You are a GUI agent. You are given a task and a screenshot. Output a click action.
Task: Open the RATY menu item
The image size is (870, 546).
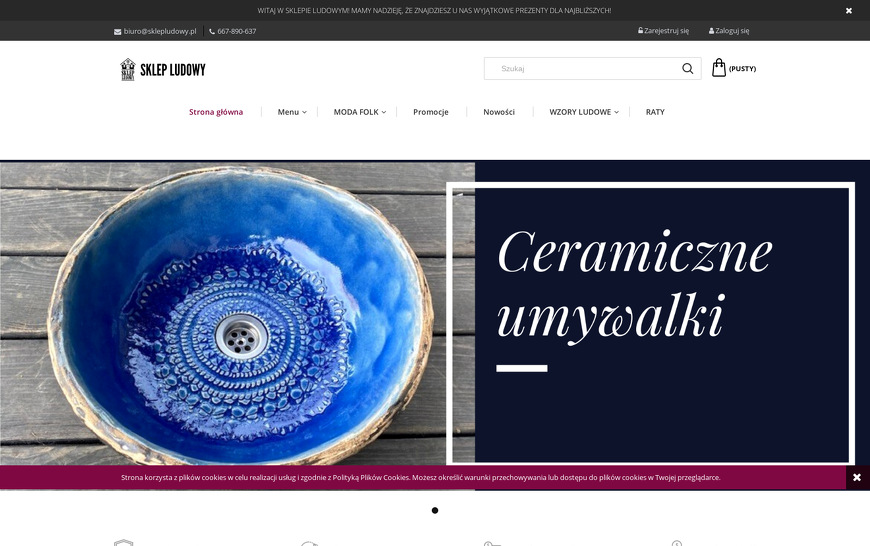pyautogui.click(x=655, y=112)
